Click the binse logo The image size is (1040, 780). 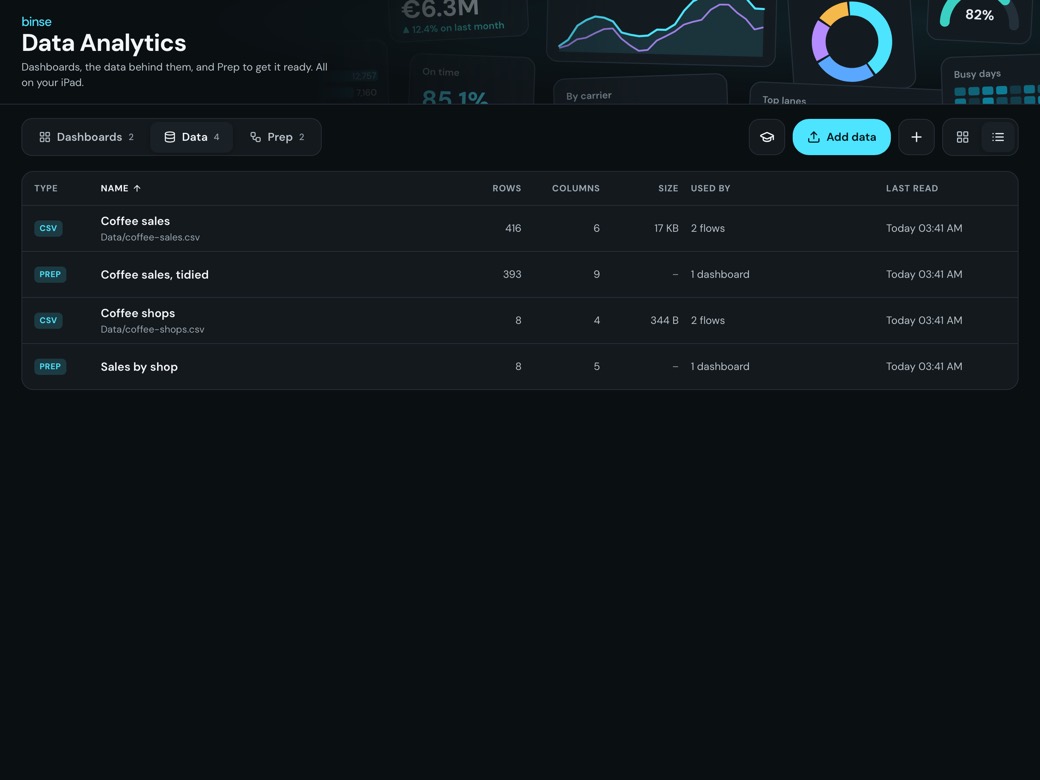[36, 22]
